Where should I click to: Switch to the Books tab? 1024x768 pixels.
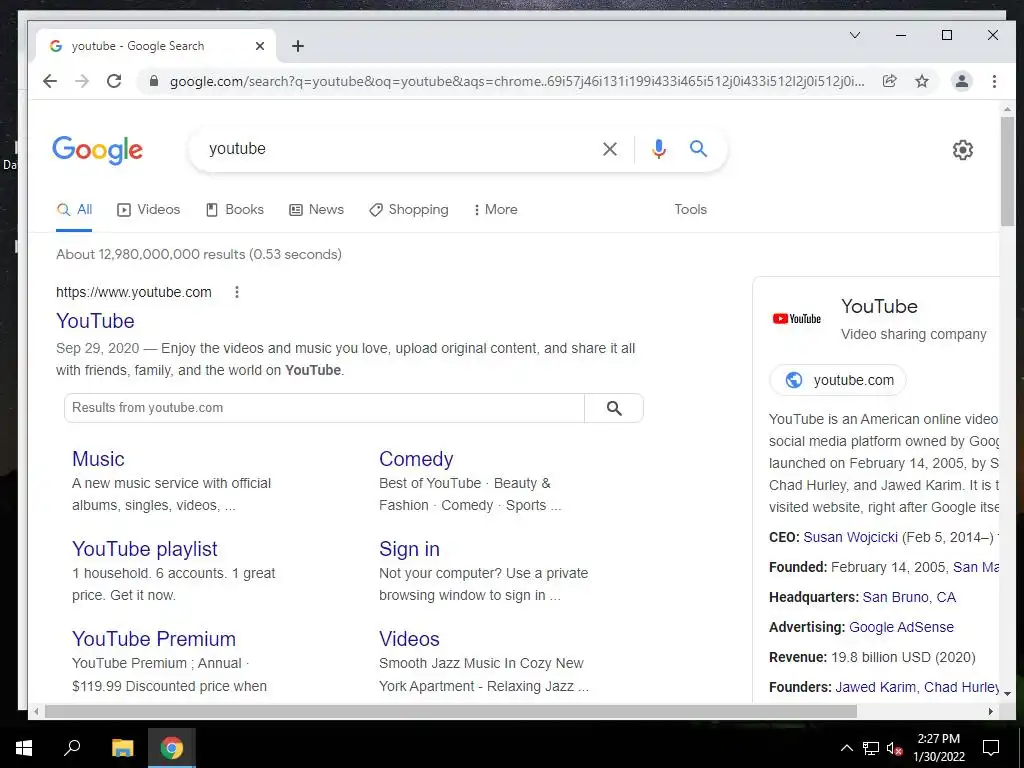point(234,210)
